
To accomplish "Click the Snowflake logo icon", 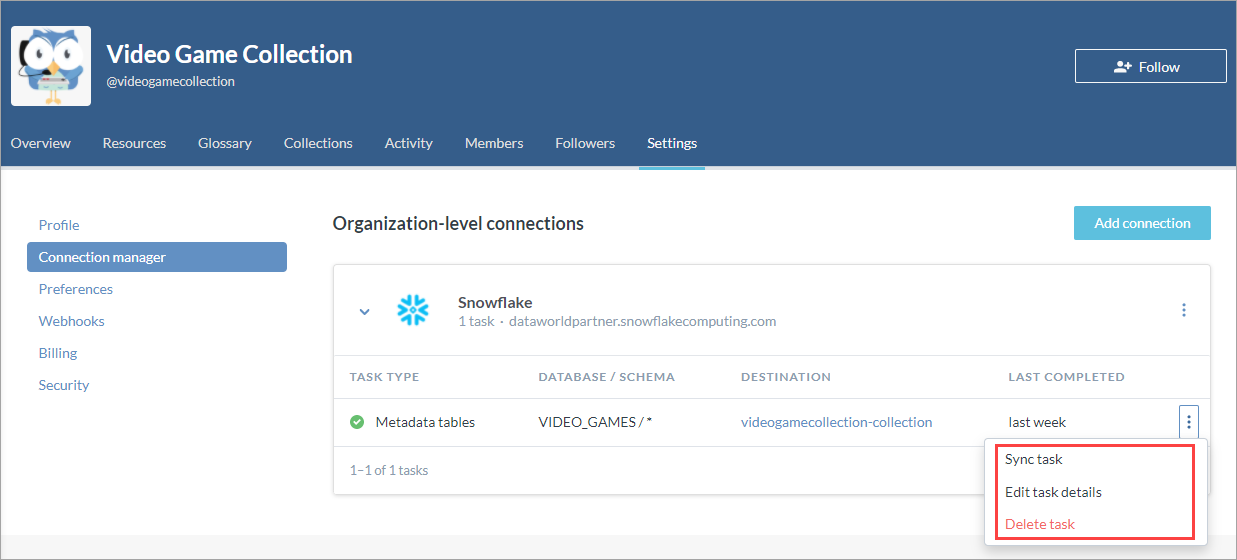I will pyautogui.click(x=413, y=311).
